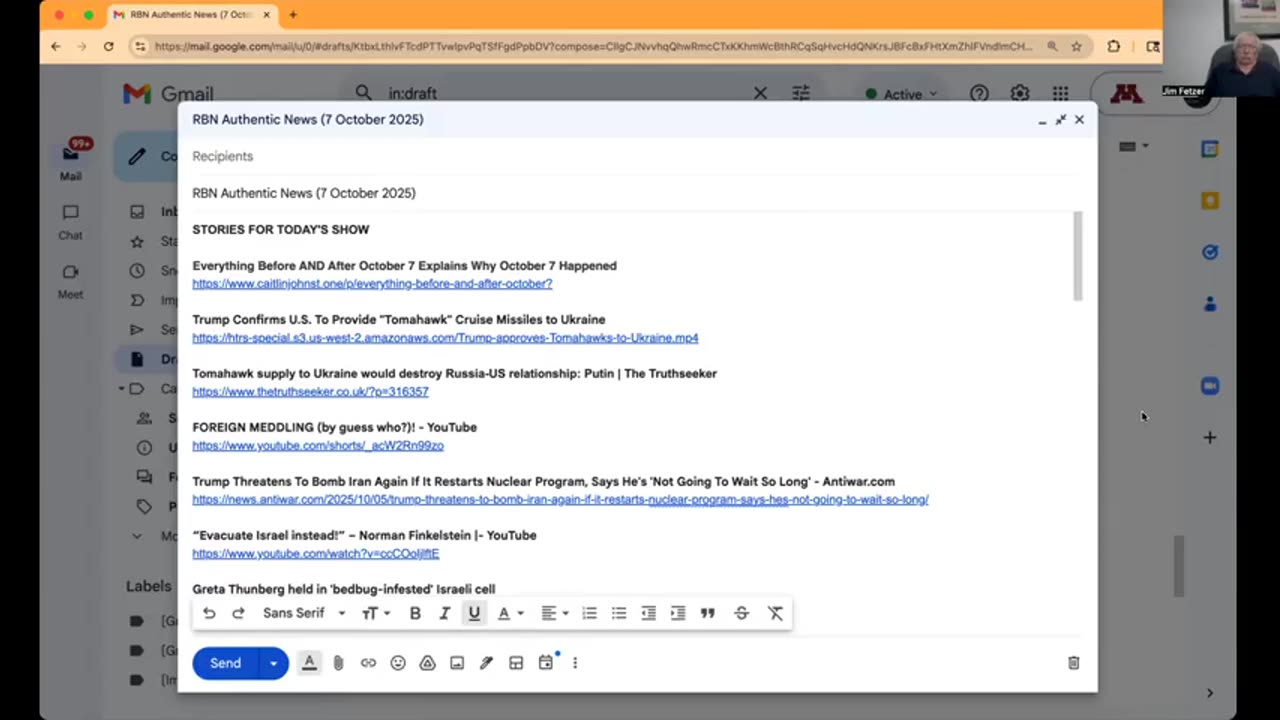Image resolution: width=1280 pixels, height=720 pixels.
Task: Open Google Tasks side panel icon
Action: (1210, 252)
